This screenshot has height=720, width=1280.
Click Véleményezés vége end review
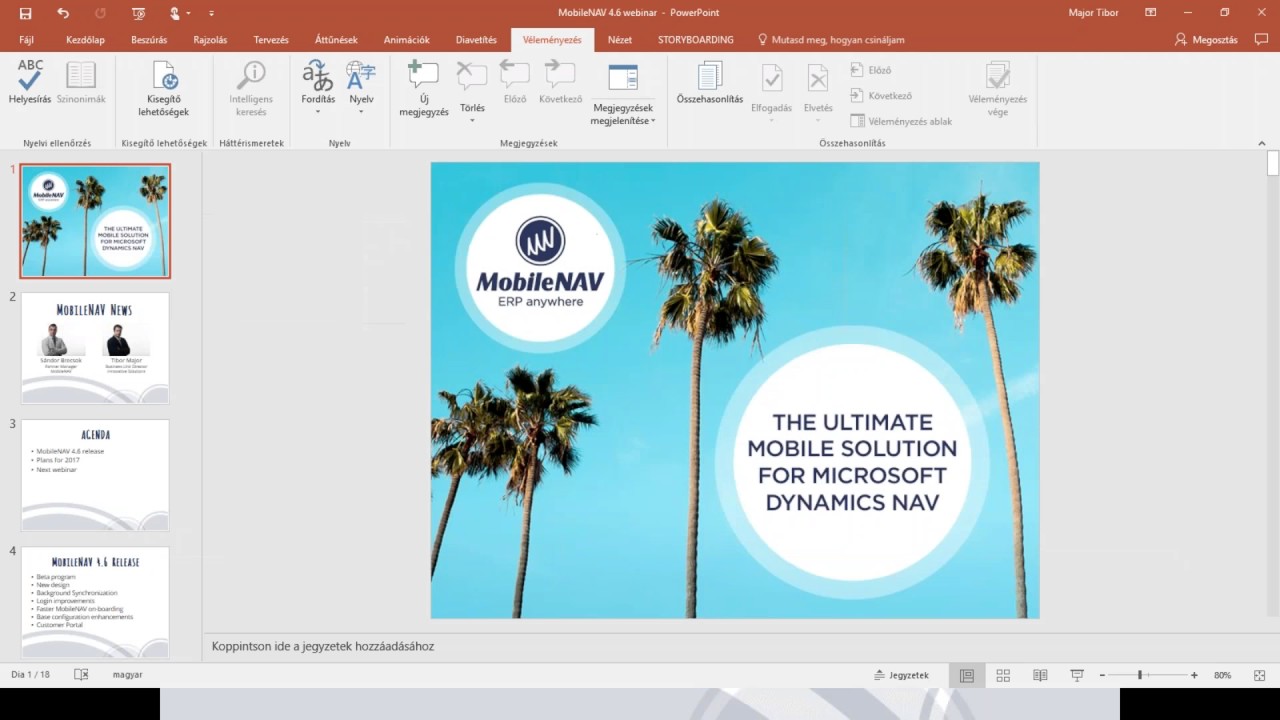[x=997, y=88]
